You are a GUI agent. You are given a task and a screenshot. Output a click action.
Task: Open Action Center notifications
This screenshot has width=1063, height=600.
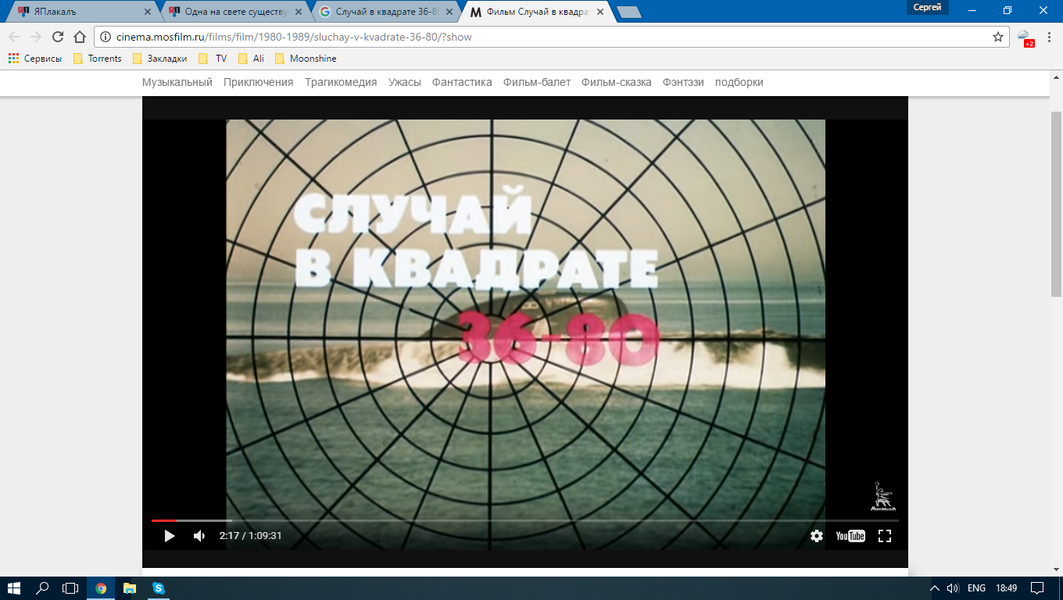tap(1037, 588)
